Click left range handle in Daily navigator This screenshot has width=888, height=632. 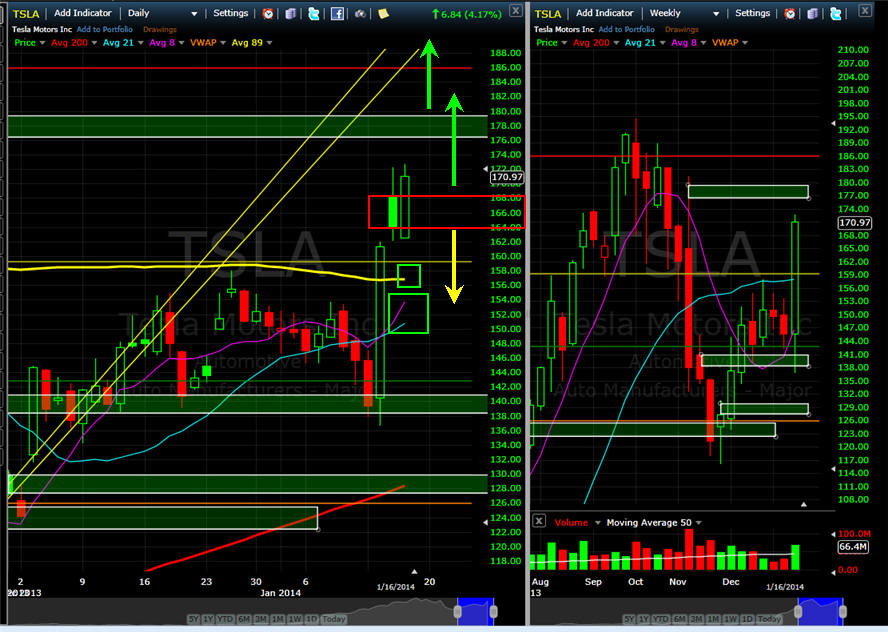click(458, 612)
